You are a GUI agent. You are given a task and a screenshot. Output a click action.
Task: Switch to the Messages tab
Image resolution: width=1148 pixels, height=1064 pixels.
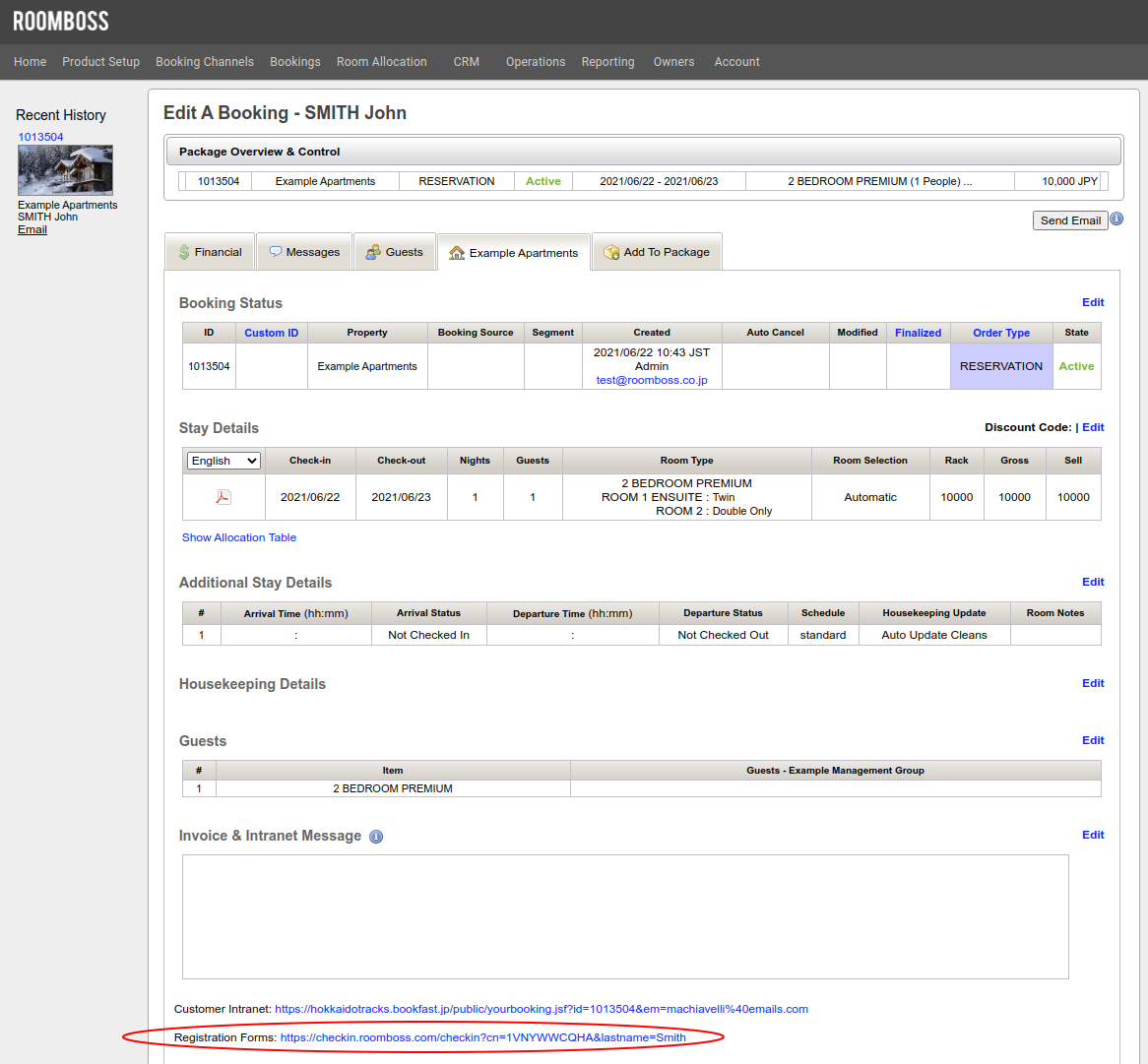304,252
